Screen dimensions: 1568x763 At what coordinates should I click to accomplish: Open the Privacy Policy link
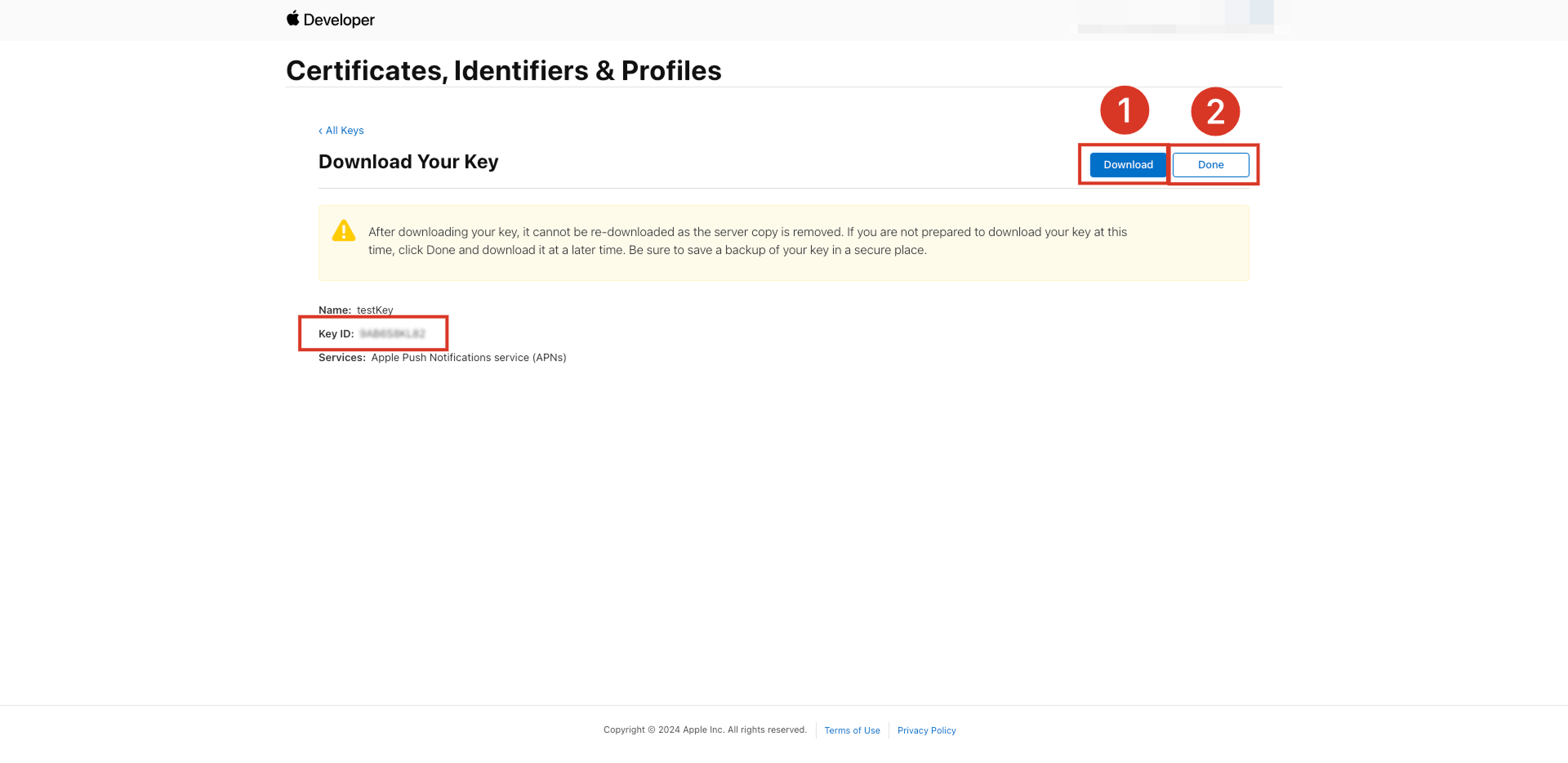pos(926,730)
